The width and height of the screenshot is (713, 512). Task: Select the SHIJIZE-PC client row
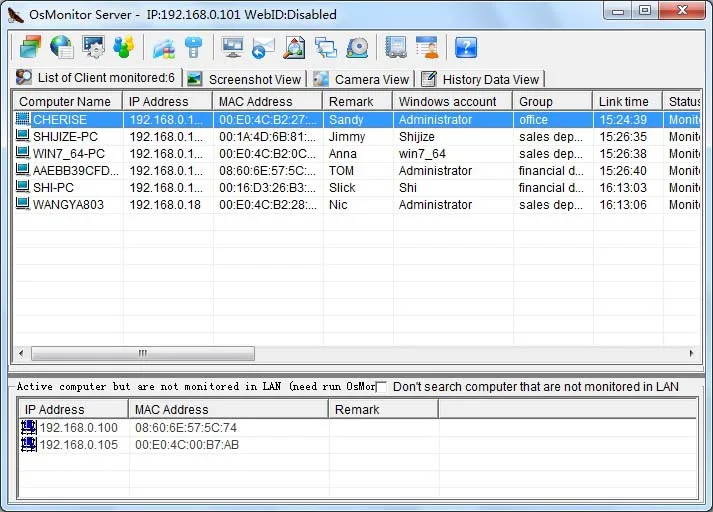click(x=66, y=137)
